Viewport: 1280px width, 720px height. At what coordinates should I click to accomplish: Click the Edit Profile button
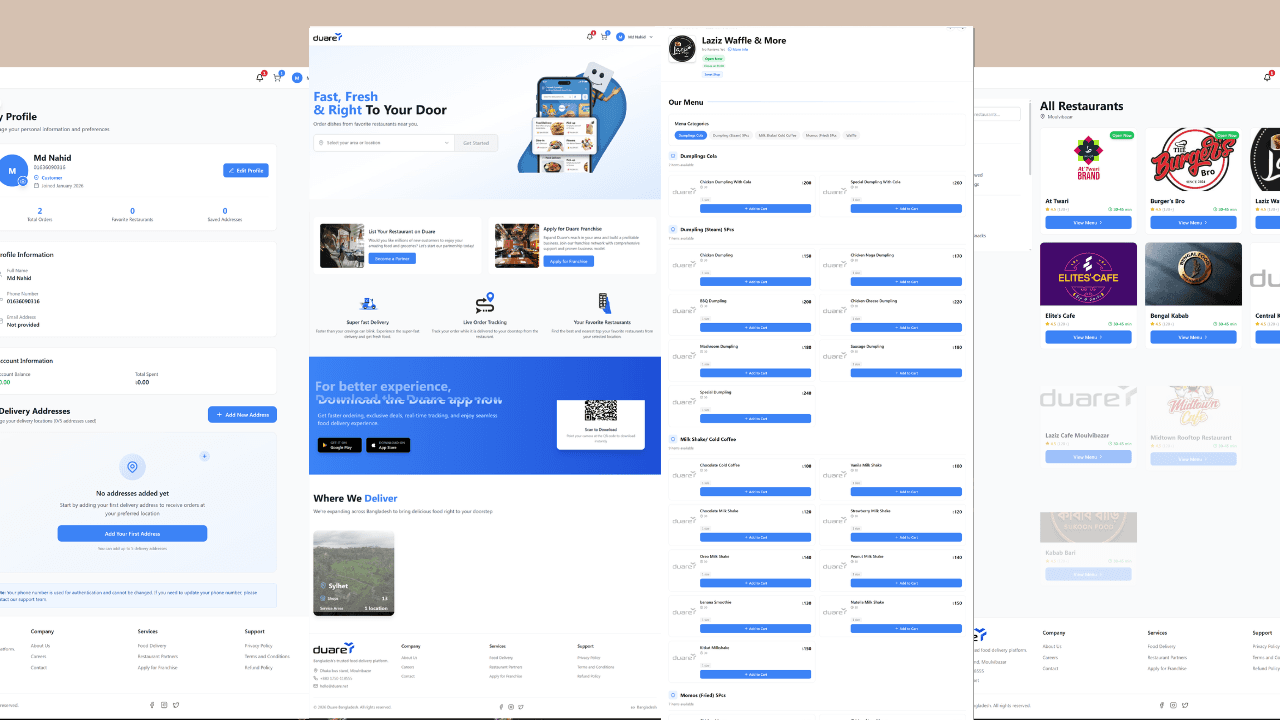245,171
